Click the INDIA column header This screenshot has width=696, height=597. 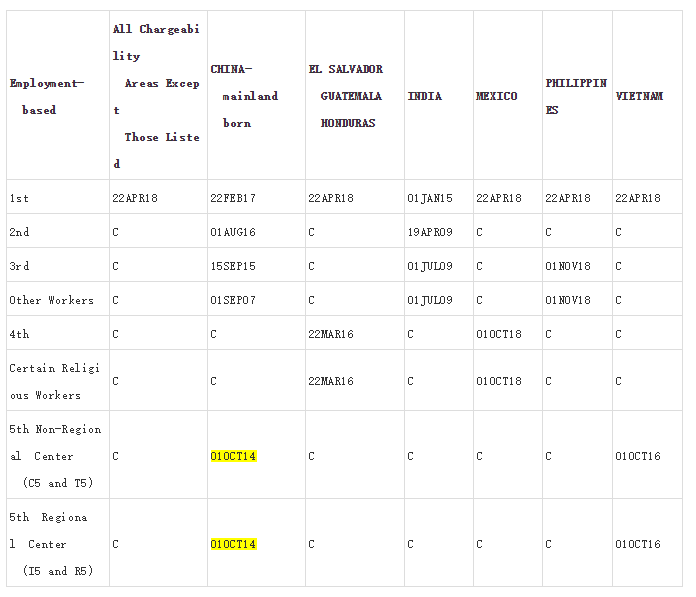pos(424,96)
